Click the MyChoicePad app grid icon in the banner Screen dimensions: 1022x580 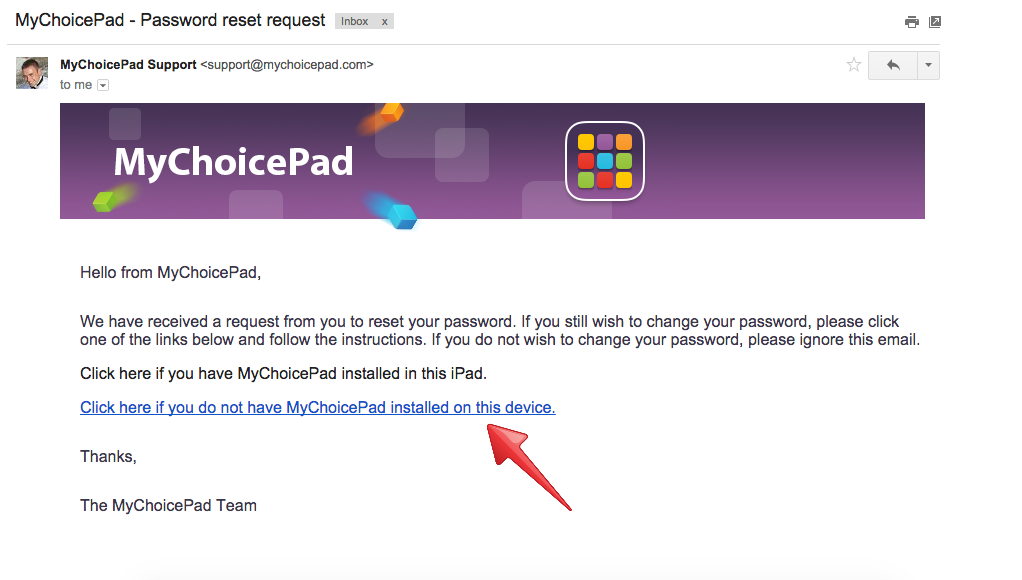point(605,161)
